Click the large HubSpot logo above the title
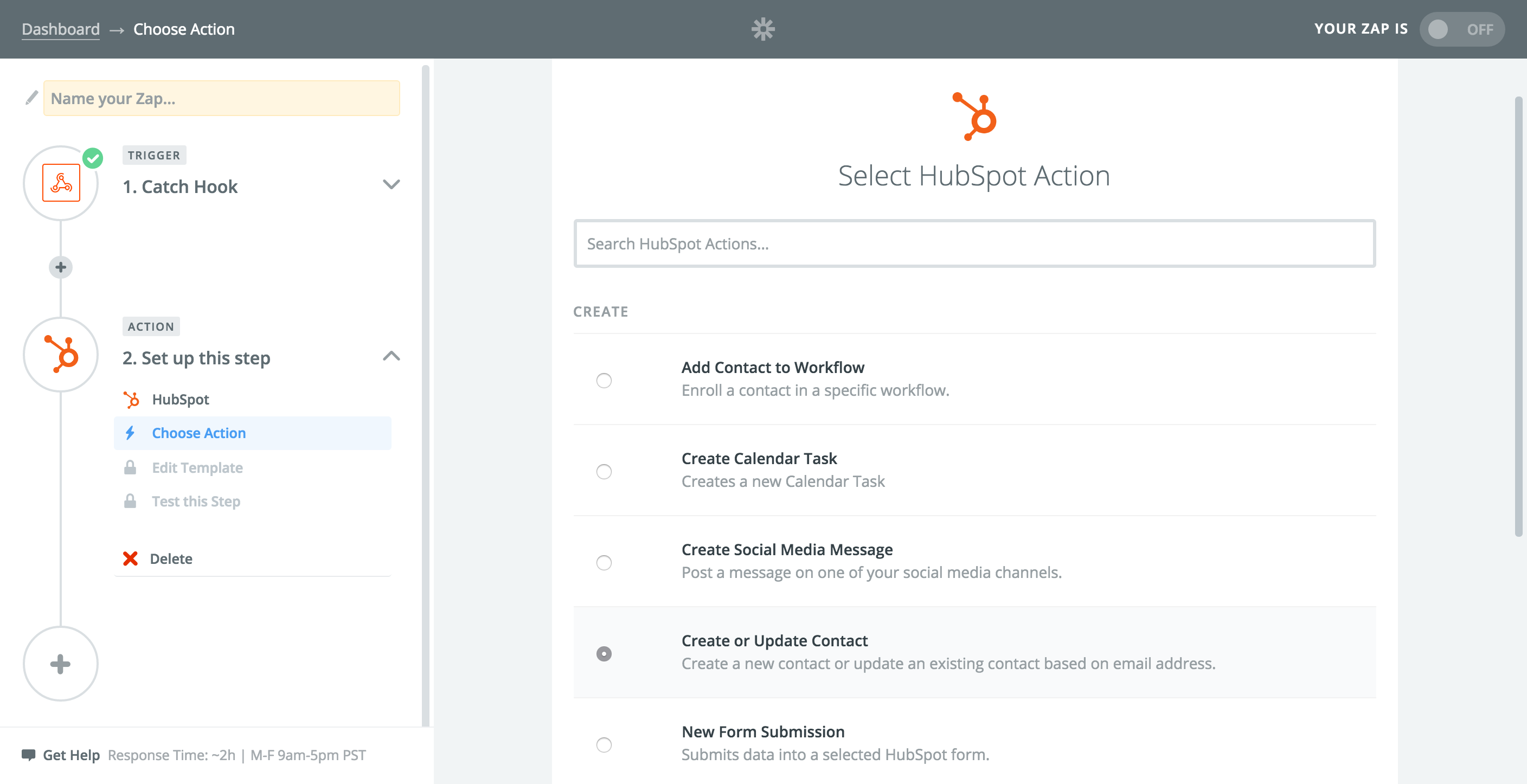This screenshot has height=784, width=1527. pyautogui.click(x=974, y=116)
